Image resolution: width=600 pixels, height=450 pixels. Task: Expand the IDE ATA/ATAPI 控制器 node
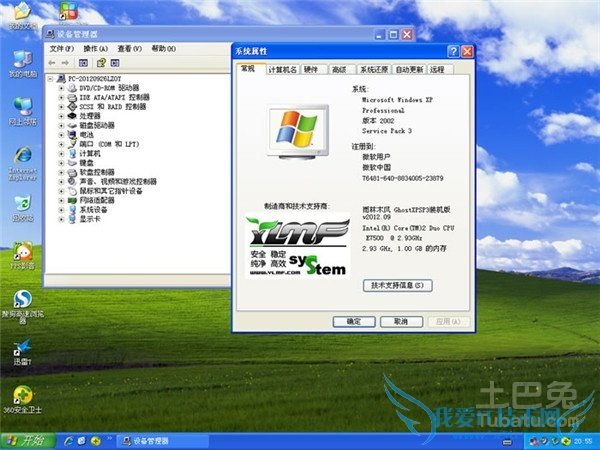pyautogui.click(x=61, y=98)
